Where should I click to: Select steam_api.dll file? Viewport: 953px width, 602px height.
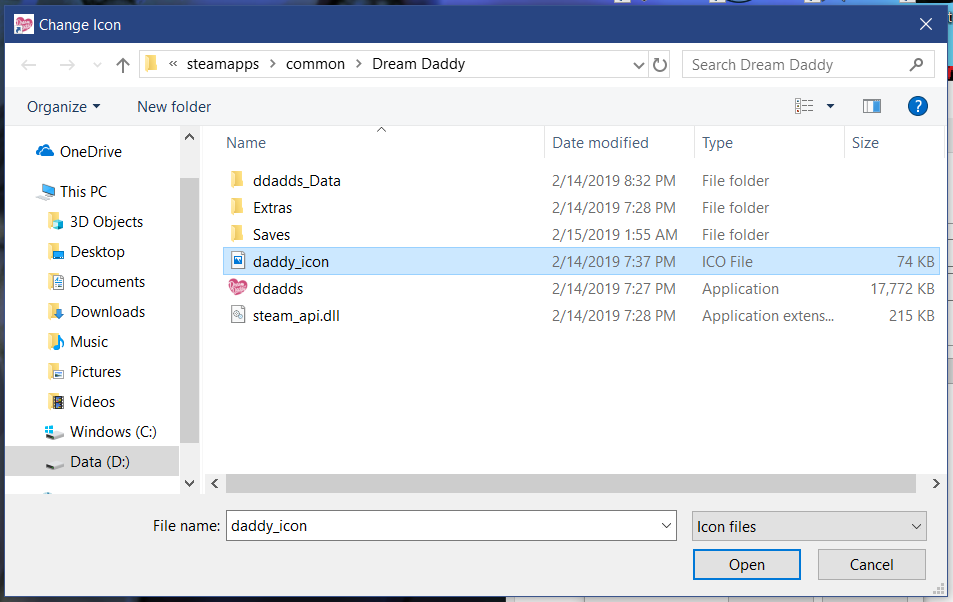coord(296,316)
